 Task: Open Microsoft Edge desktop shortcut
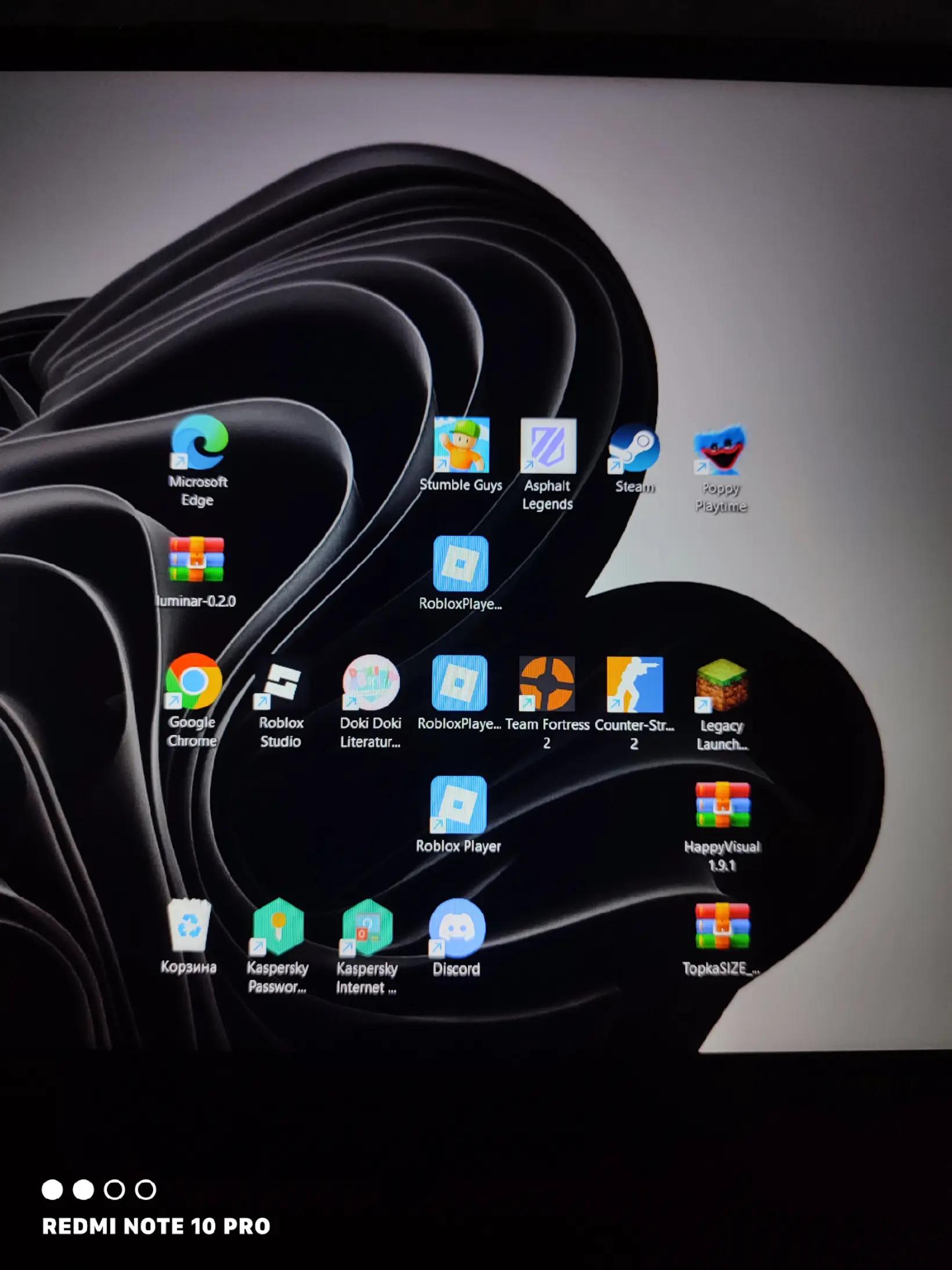pyautogui.click(x=199, y=443)
